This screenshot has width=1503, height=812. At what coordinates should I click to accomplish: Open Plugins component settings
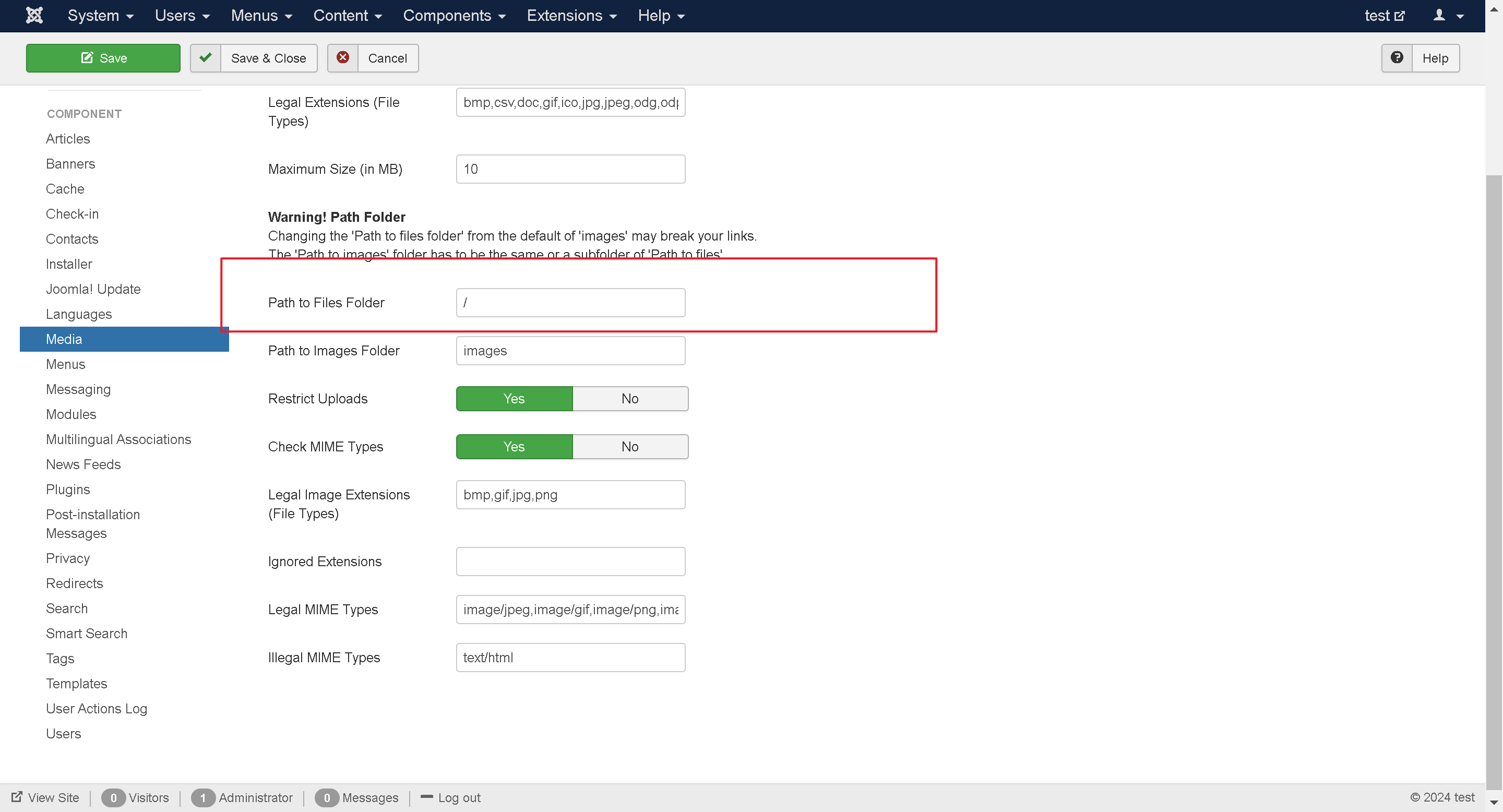click(68, 489)
